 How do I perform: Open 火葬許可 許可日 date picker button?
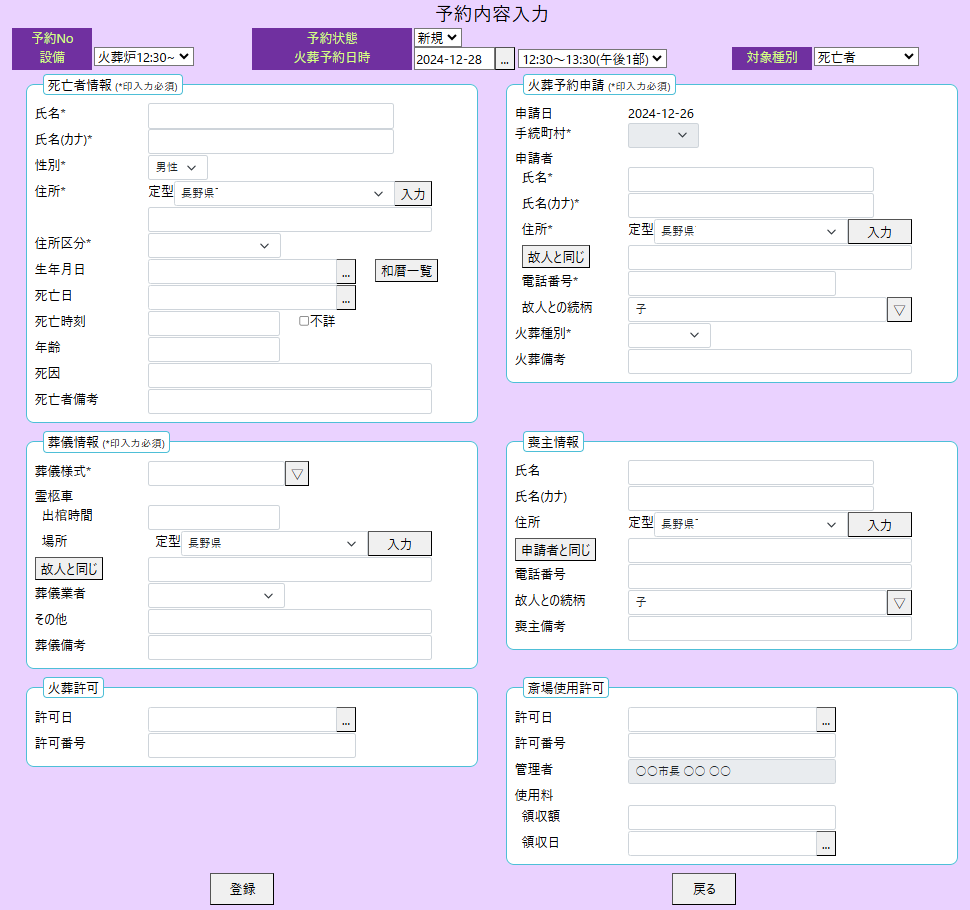click(x=346, y=719)
